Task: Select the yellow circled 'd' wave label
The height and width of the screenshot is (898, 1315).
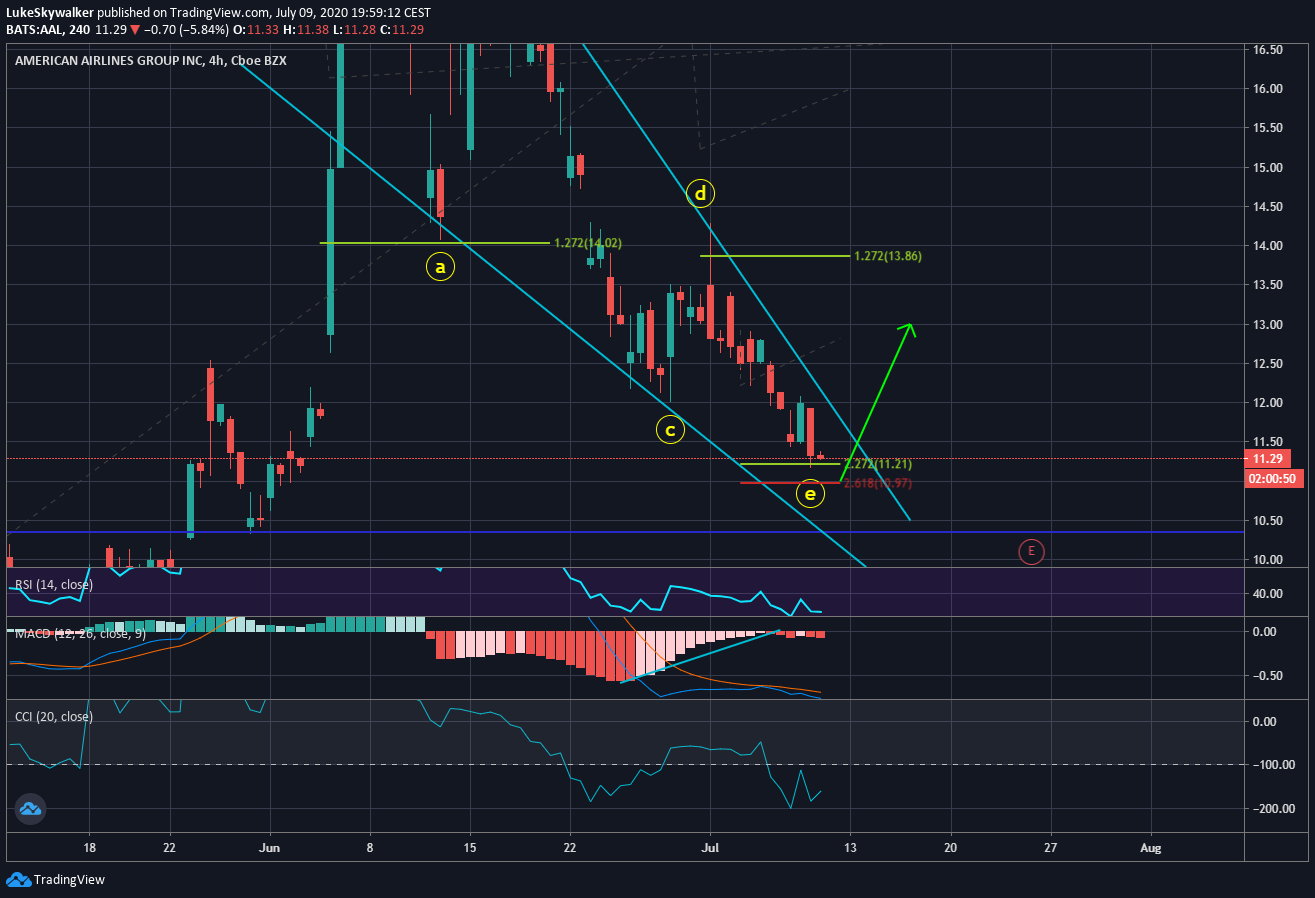Action: [x=700, y=192]
